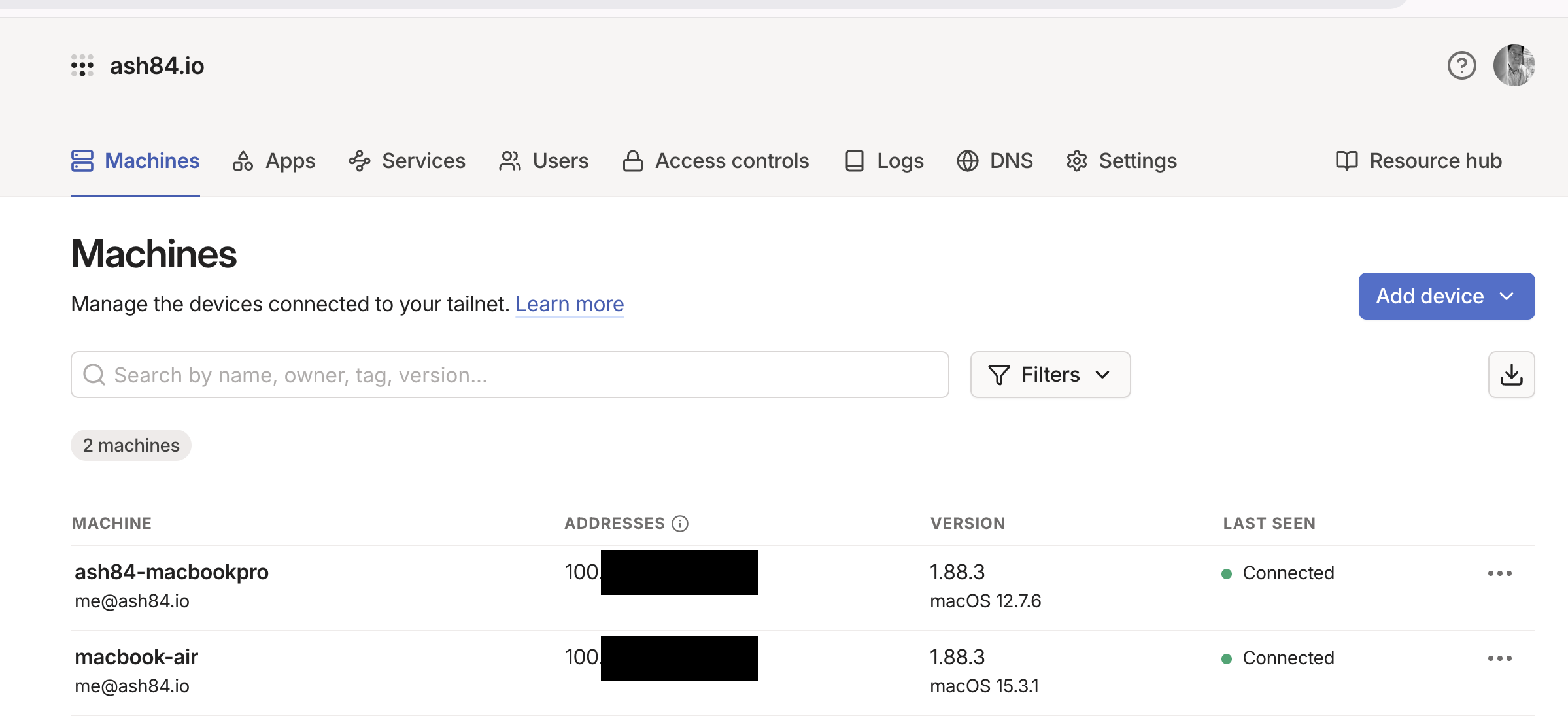Open the Settings tab
This screenshot has width=1568, height=727.
pyautogui.click(x=1122, y=161)
